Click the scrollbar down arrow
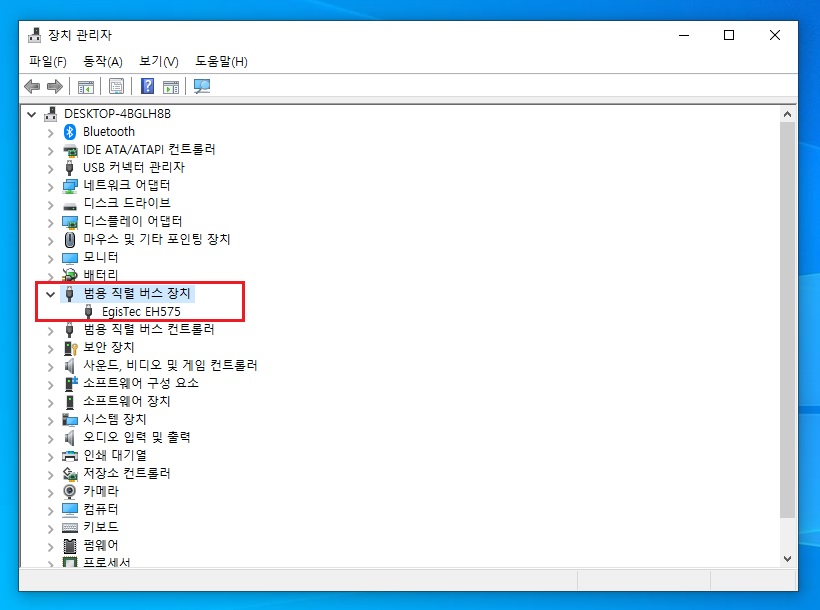The width and height of the screenshot is (820, 610). coord(788,559)
